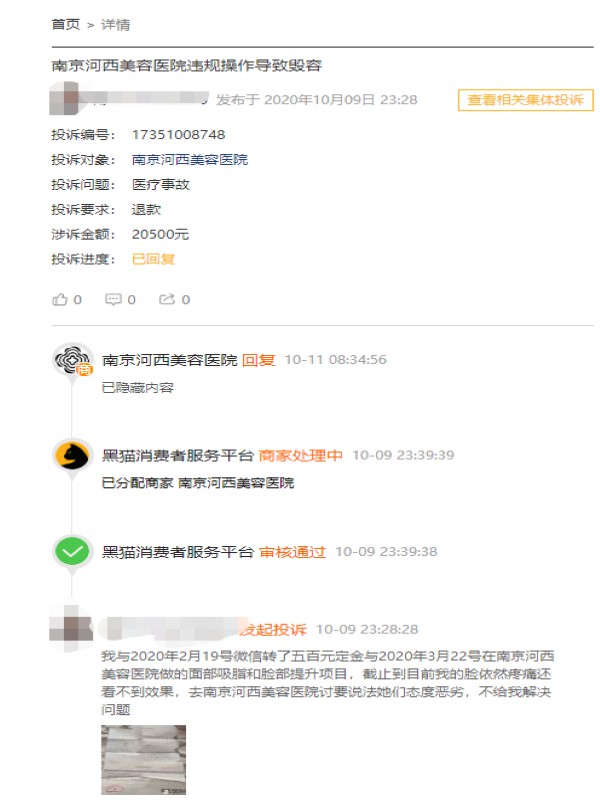Open the attached complaint photo thumbnail
This screenshot has width=600, height=800.
(x=143, y=760)
